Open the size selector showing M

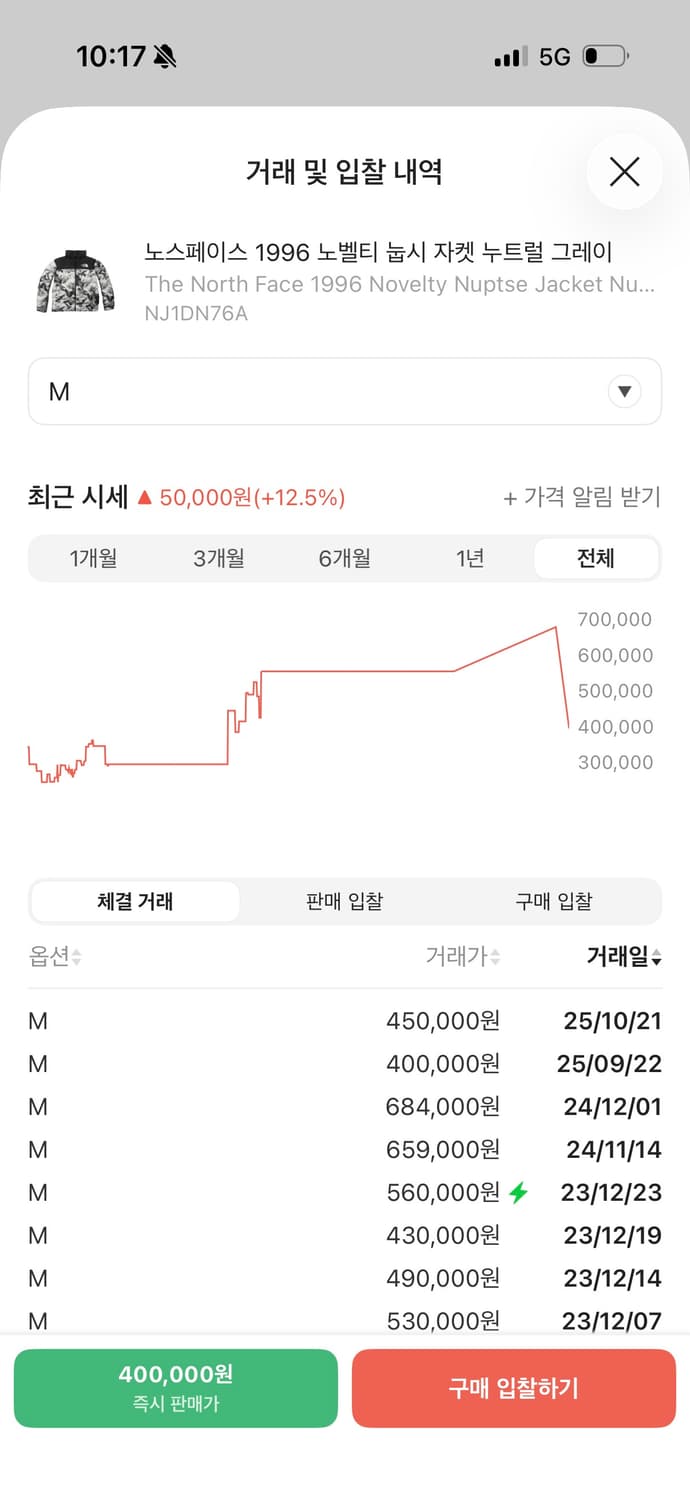coord(345,391)
